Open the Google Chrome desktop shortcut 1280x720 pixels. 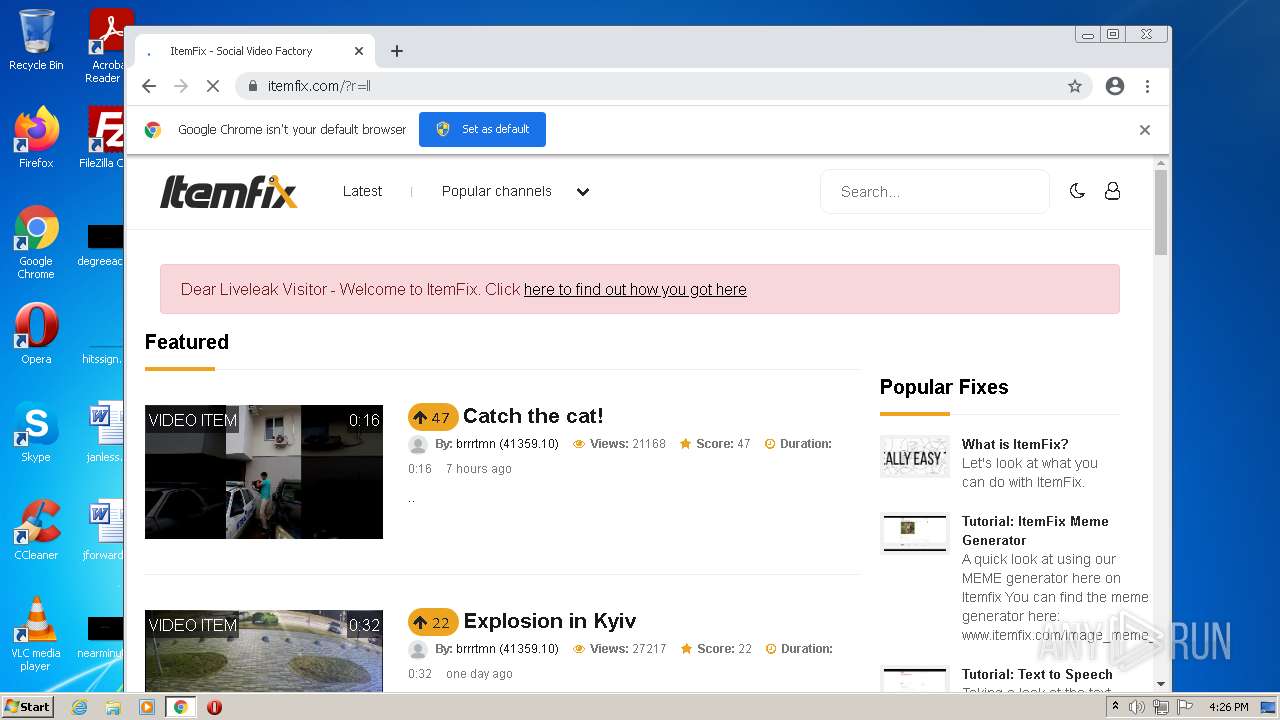point(36,242)
